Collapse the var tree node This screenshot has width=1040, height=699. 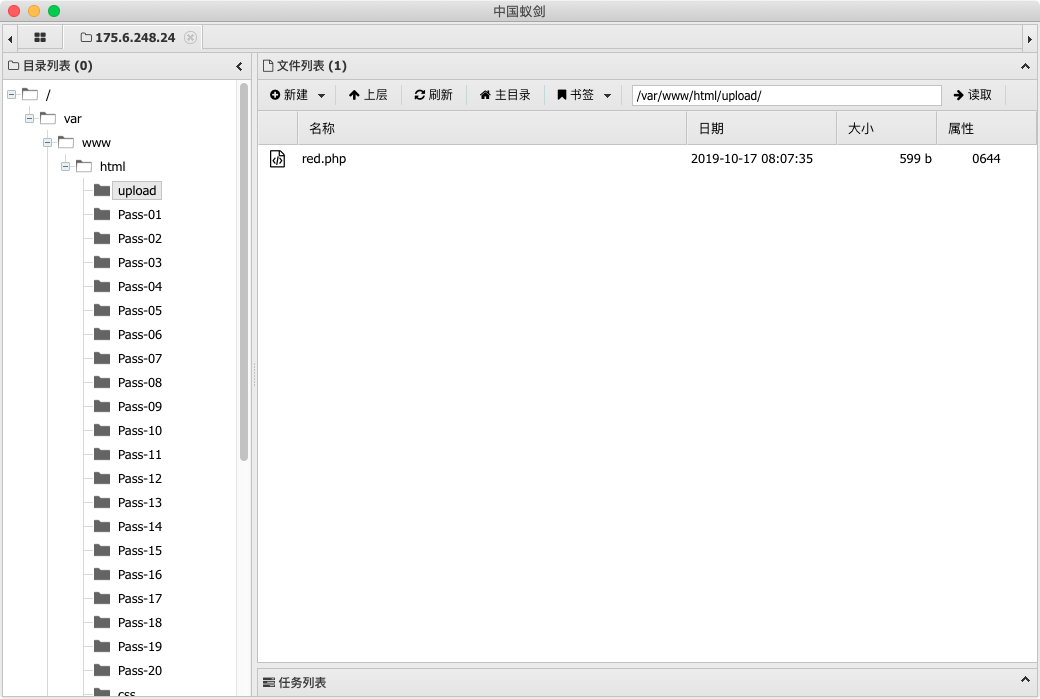coord(29,119)
